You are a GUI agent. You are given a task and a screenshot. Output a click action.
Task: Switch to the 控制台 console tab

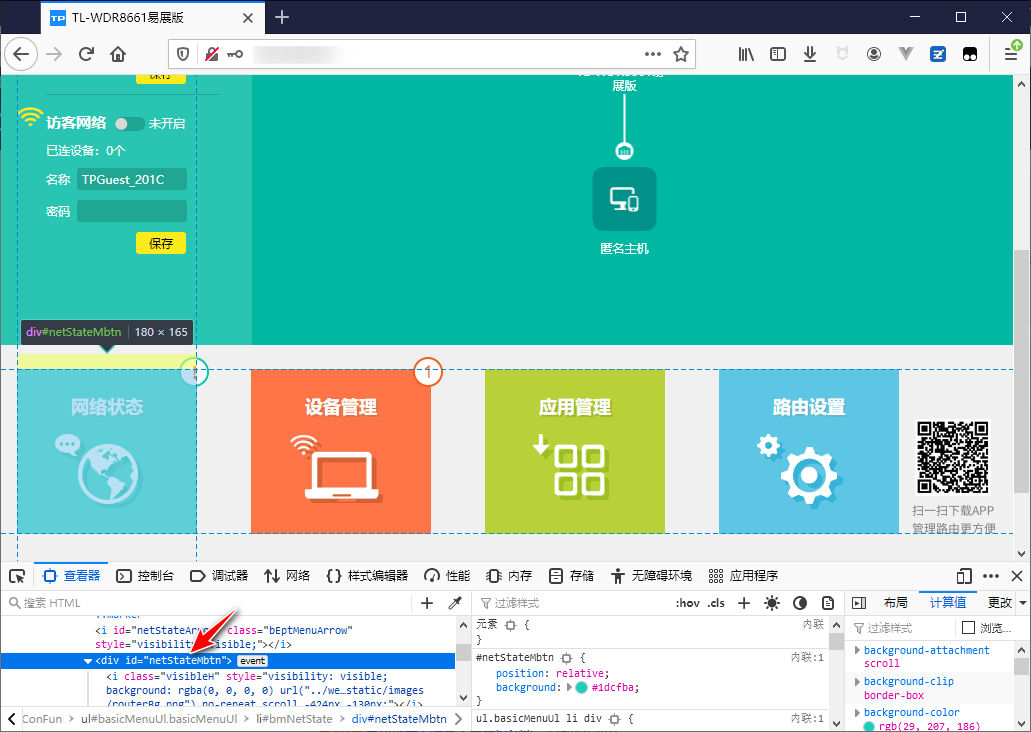[x=145, y=576]
